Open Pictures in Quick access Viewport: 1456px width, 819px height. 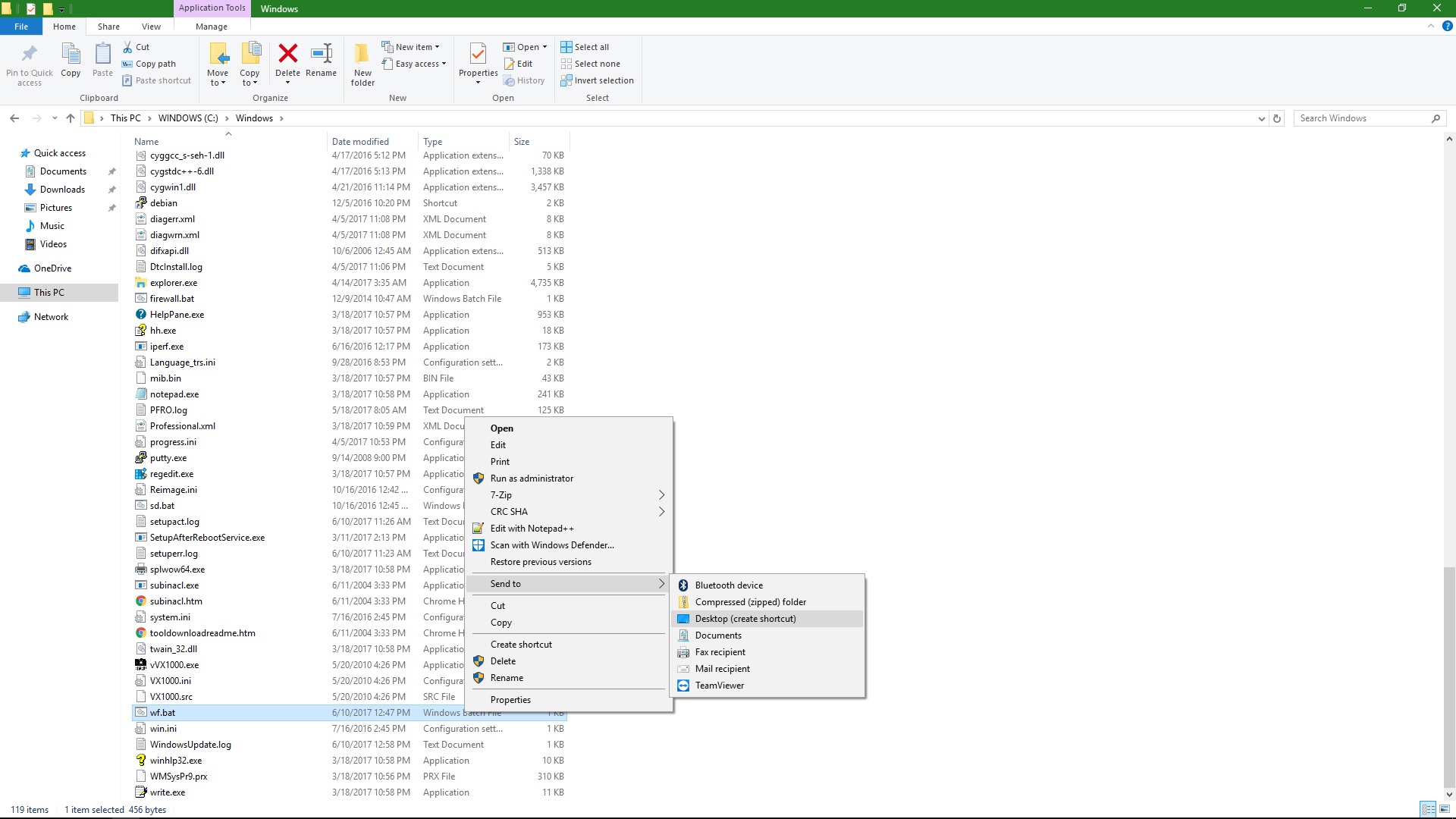click(x=56, y=208)
